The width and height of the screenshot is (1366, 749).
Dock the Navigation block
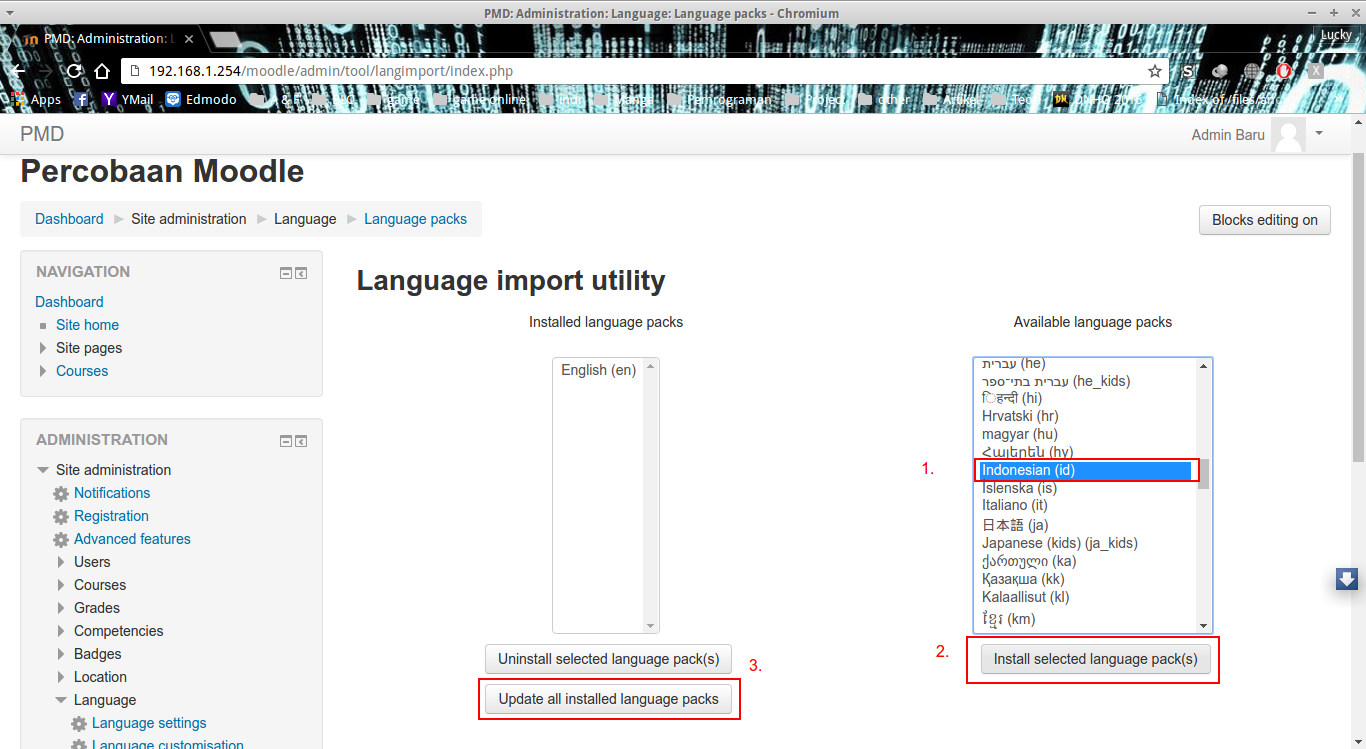coord(301,273)
